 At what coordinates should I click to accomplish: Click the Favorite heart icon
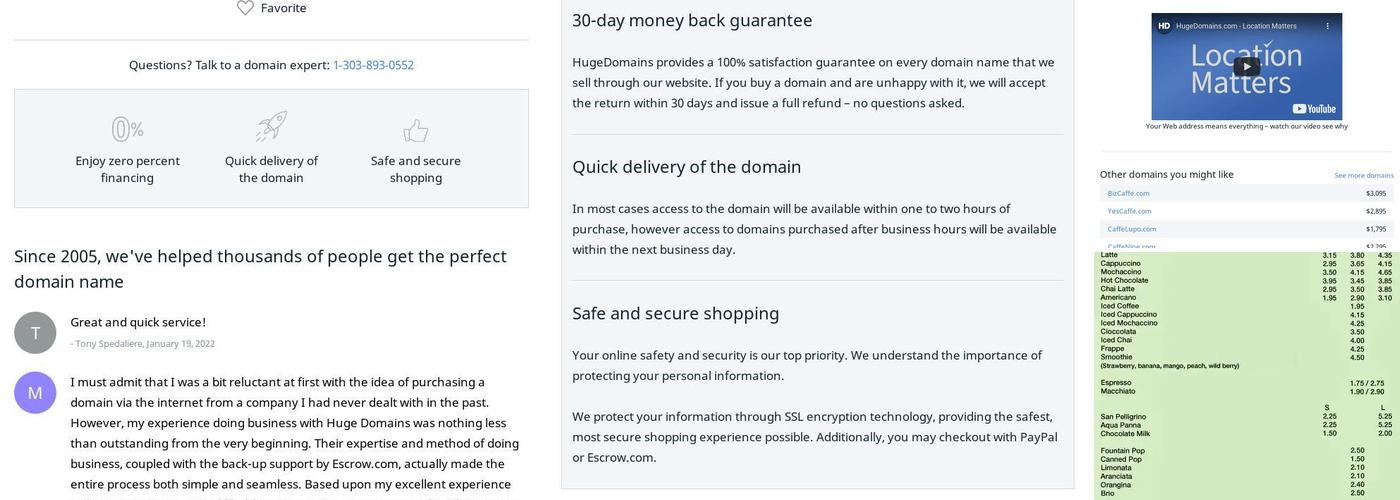[245, 8]
